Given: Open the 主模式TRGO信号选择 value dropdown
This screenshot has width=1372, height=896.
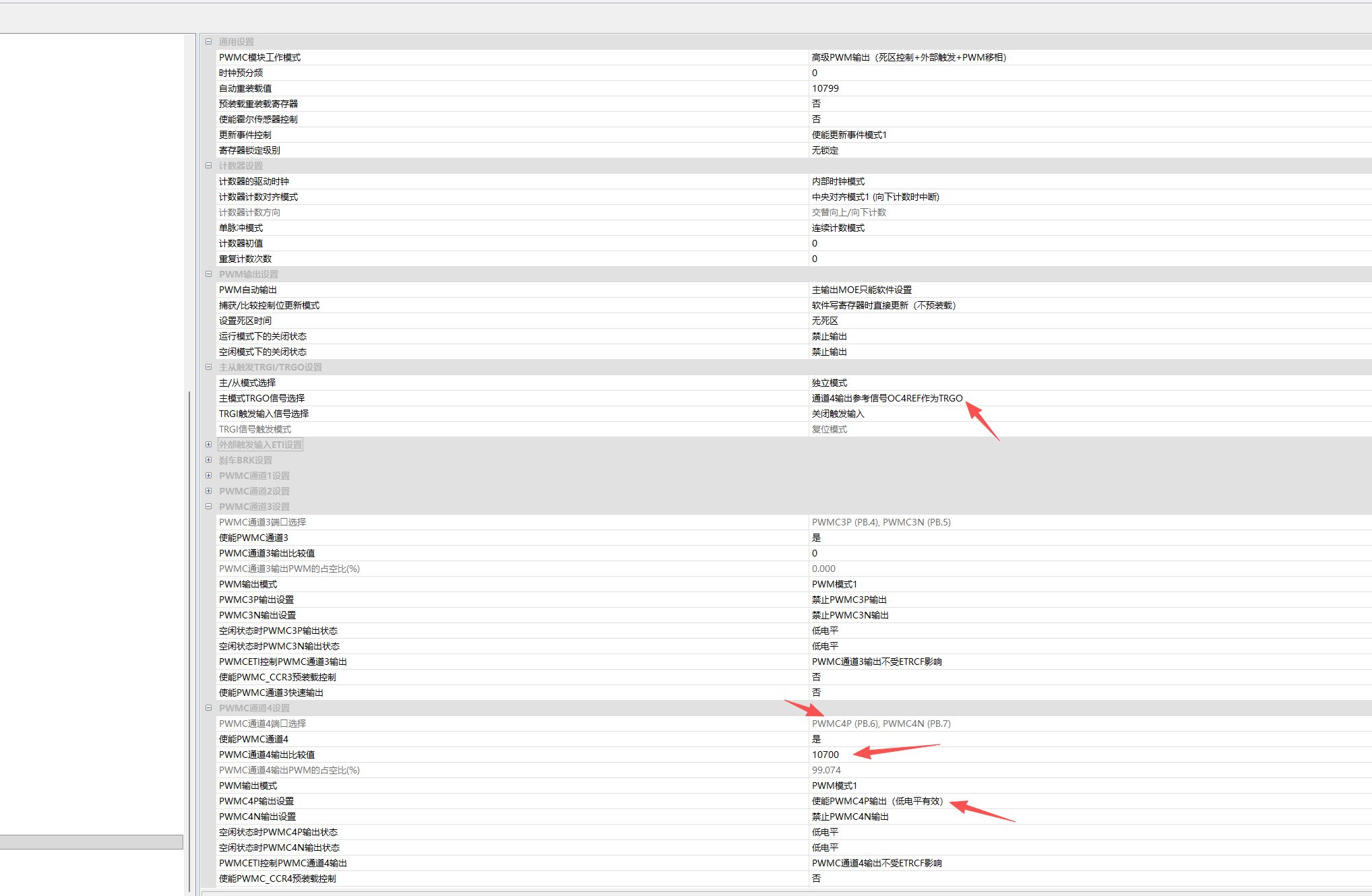Looking at the screenshot, I should tap(887, 398).
